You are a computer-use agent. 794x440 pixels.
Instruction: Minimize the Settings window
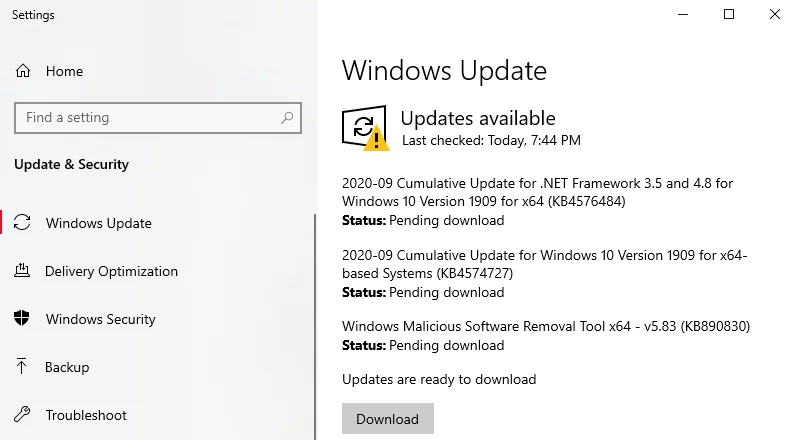pyautogui.click(x=683, y=14)
